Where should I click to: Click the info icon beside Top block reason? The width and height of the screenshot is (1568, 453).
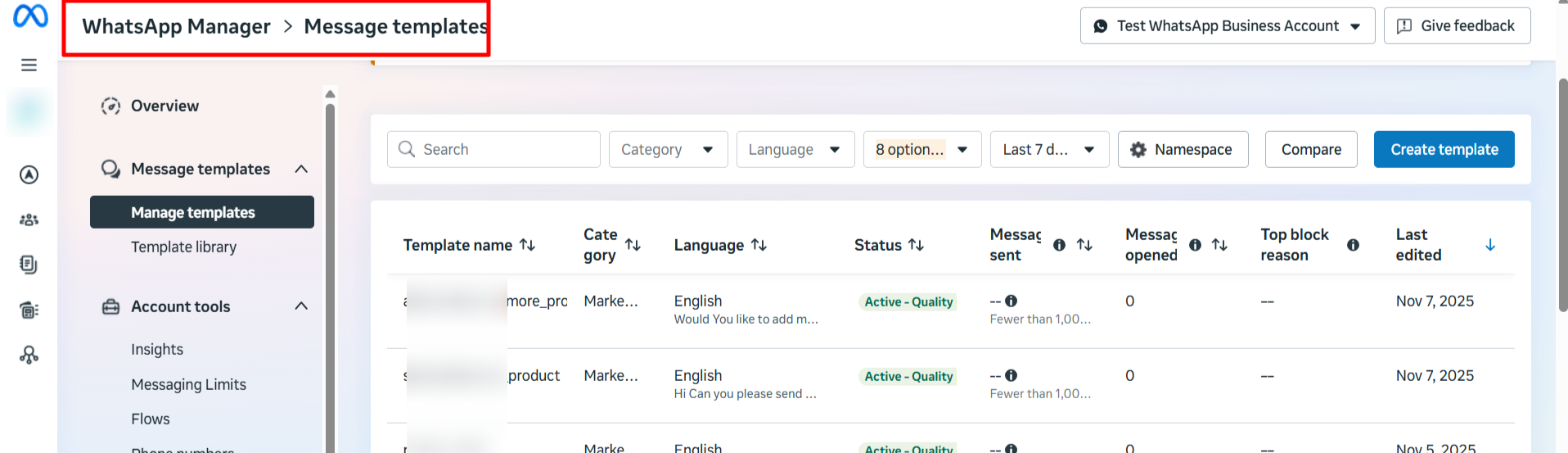pyautogui.click(x=1353, y=245)
